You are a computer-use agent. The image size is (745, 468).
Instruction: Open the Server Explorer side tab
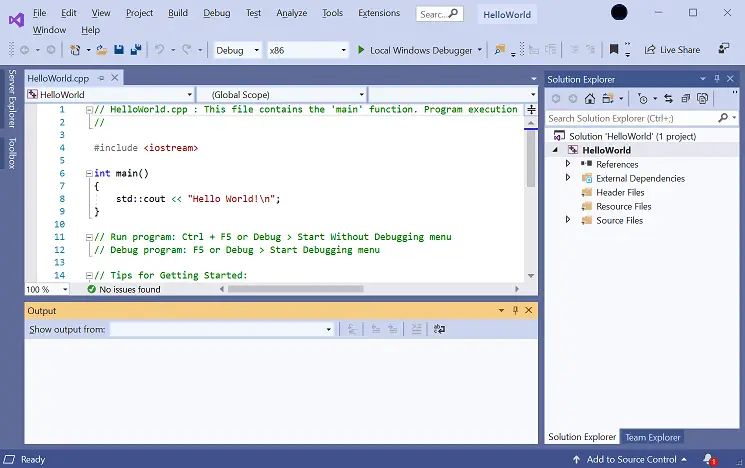(12, 99)
